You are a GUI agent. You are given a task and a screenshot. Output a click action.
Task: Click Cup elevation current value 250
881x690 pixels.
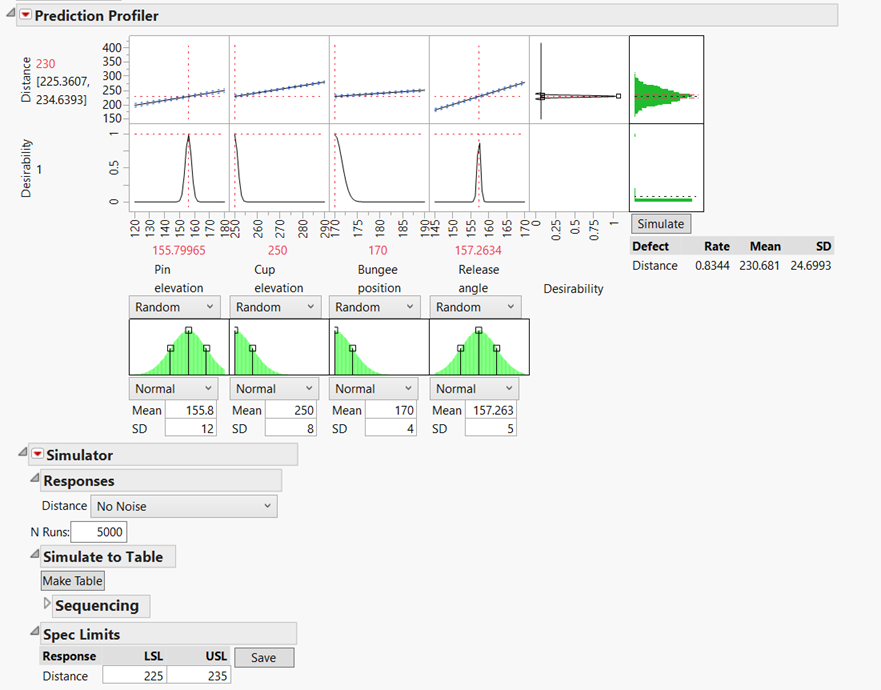click(278, 250)
